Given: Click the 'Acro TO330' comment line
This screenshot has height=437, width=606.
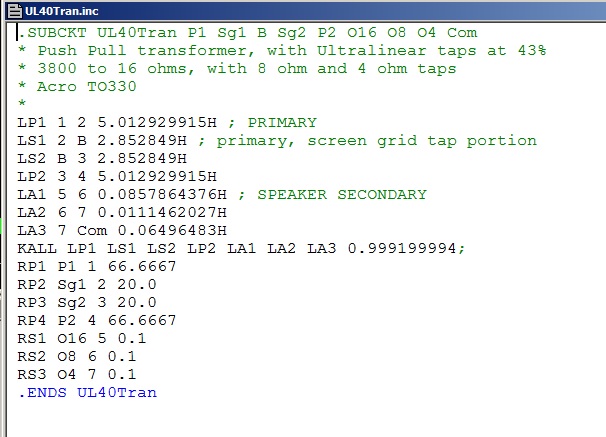Looking at the screenshot, I should tap(77, 87).
